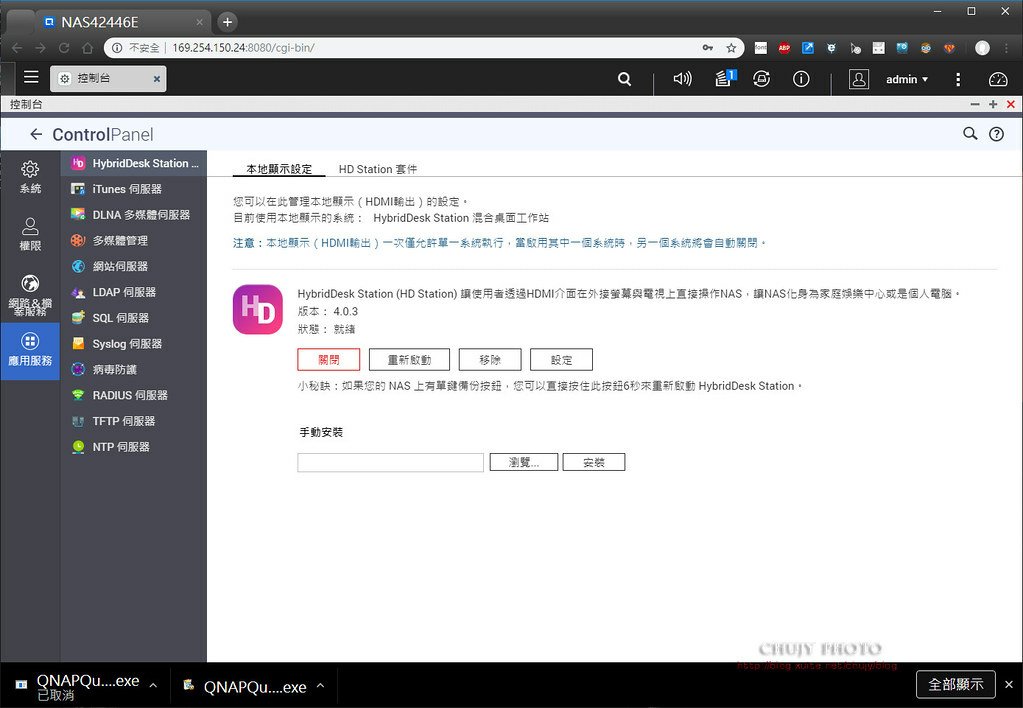Open NTP 伺服器 settings
Screen dimensions: 1023x708
134,446
